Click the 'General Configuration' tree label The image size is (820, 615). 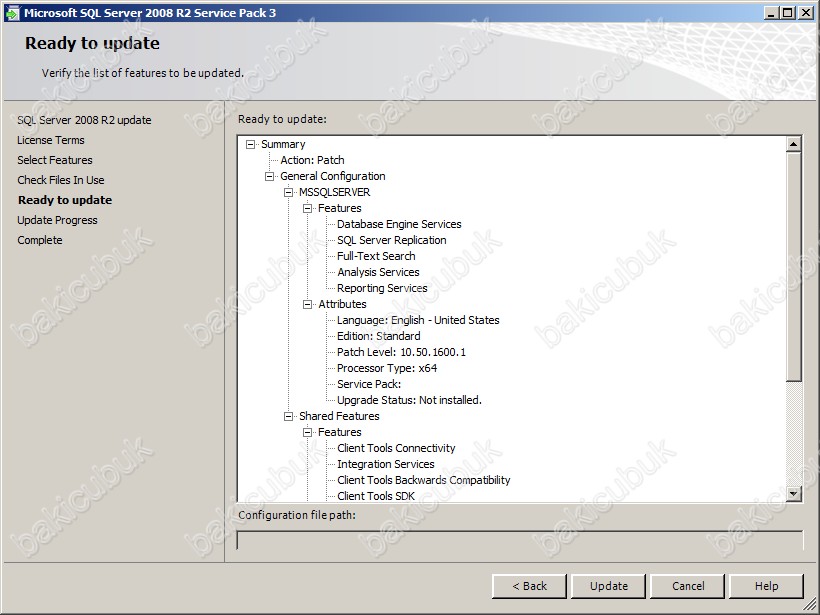[333, 176]
